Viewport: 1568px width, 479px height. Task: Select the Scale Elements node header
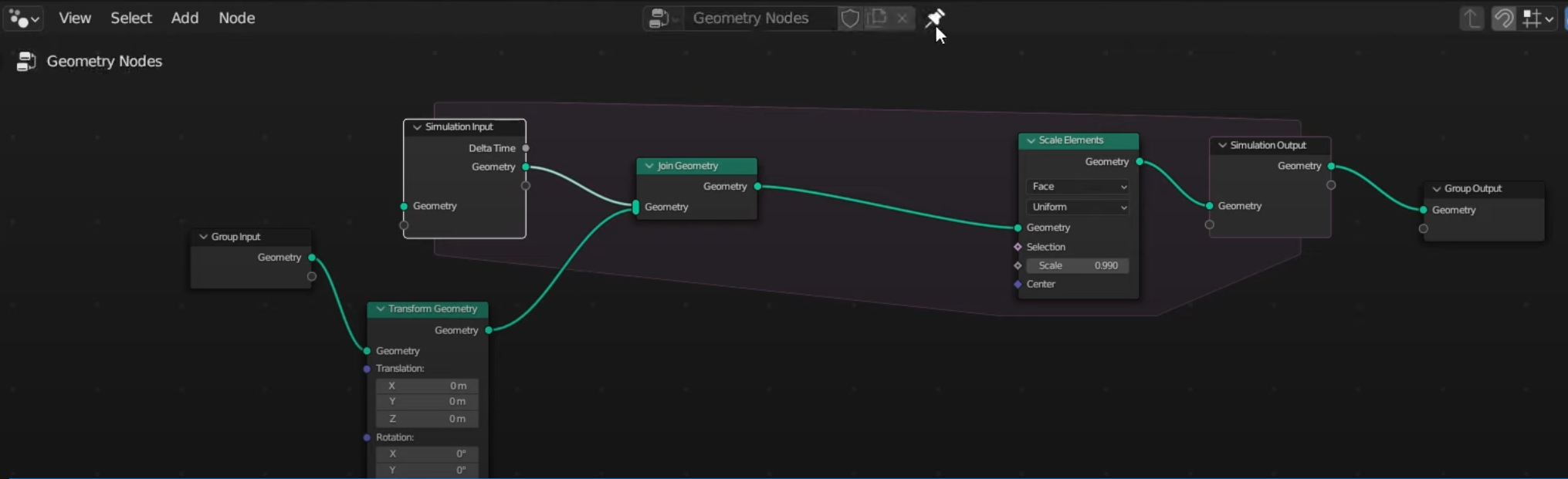[x=1079, y=140]
